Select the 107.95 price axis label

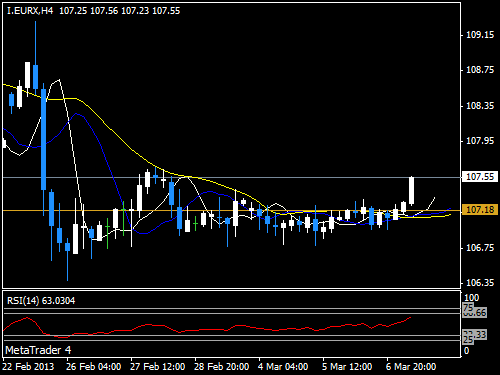pos(480,141)
